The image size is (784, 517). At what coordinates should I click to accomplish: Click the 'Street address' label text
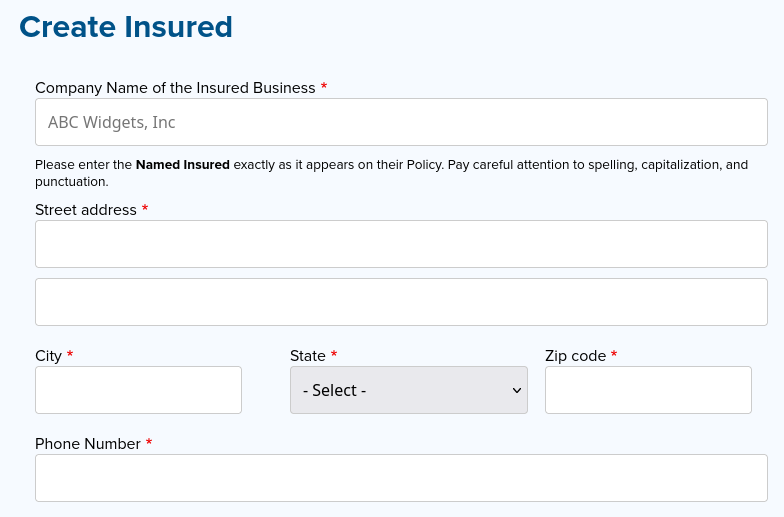(85, 210)
